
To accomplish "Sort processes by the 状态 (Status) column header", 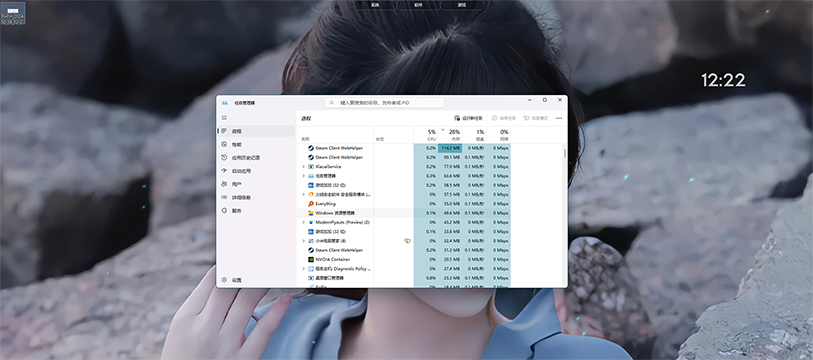I will point(394,135).
